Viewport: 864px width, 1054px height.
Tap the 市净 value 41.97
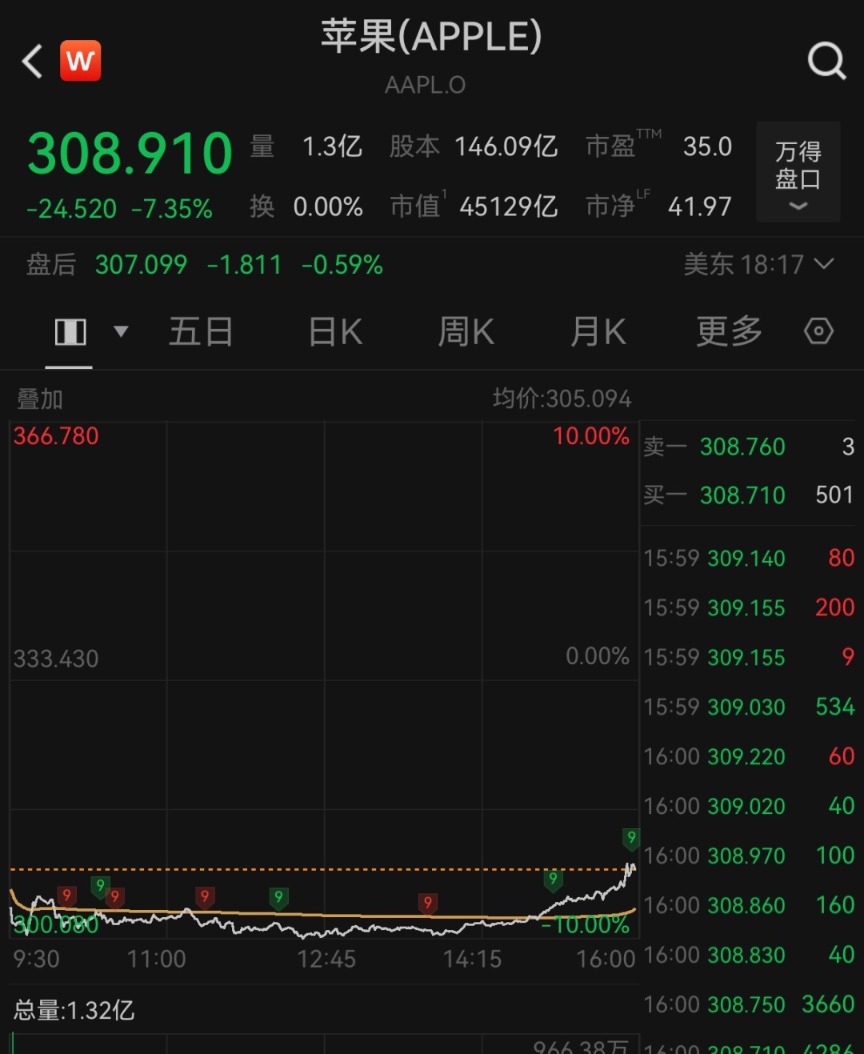pos(699,207)
